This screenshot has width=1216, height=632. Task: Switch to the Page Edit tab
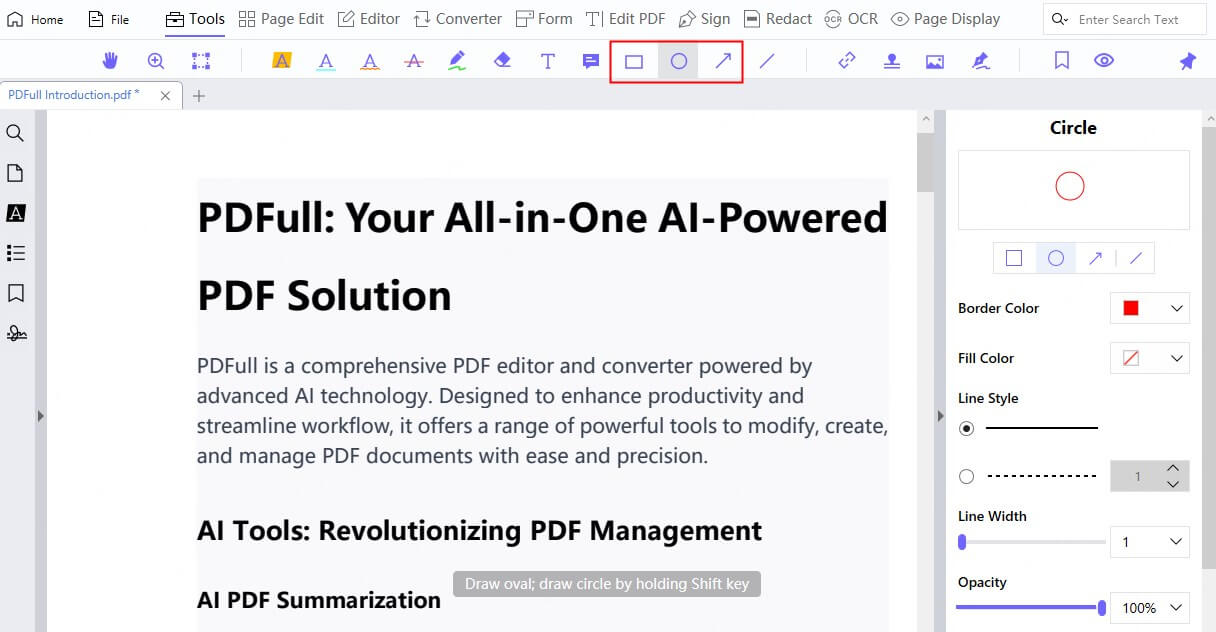click(281, 19)
